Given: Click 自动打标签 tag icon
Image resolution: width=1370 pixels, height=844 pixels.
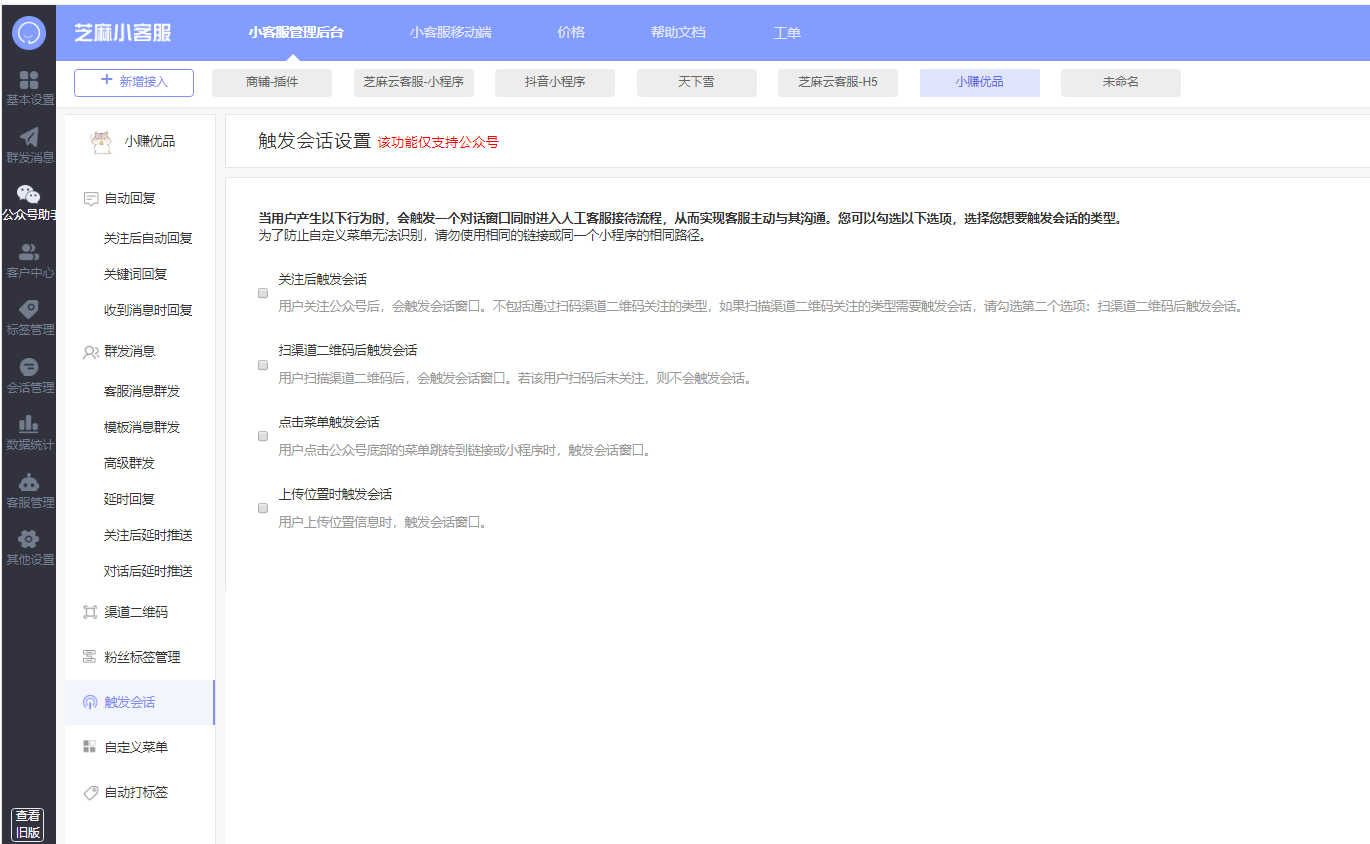Looking at the screenshot, I should [90, 792].
